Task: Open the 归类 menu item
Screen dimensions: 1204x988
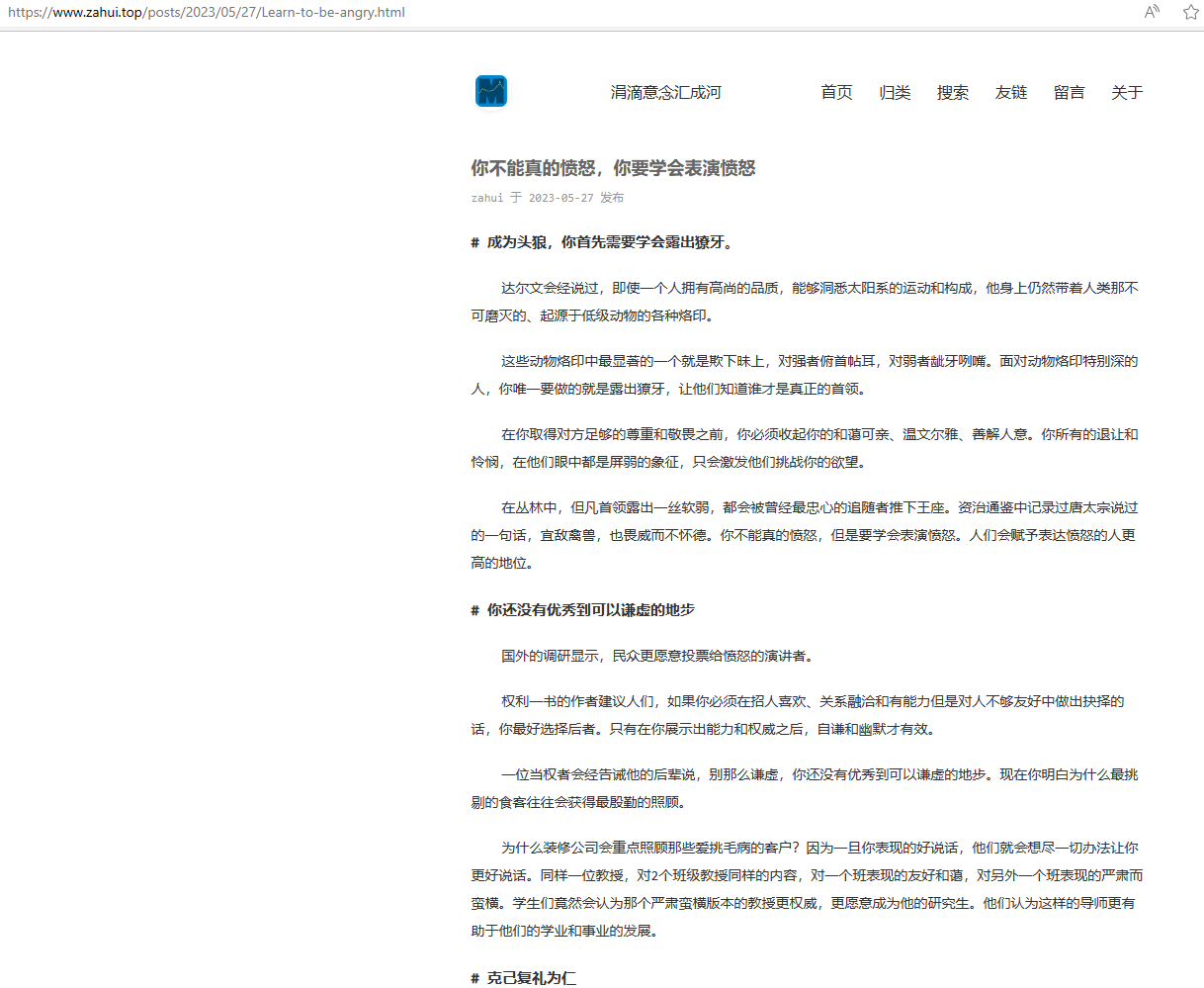Action: click(894, 92)
